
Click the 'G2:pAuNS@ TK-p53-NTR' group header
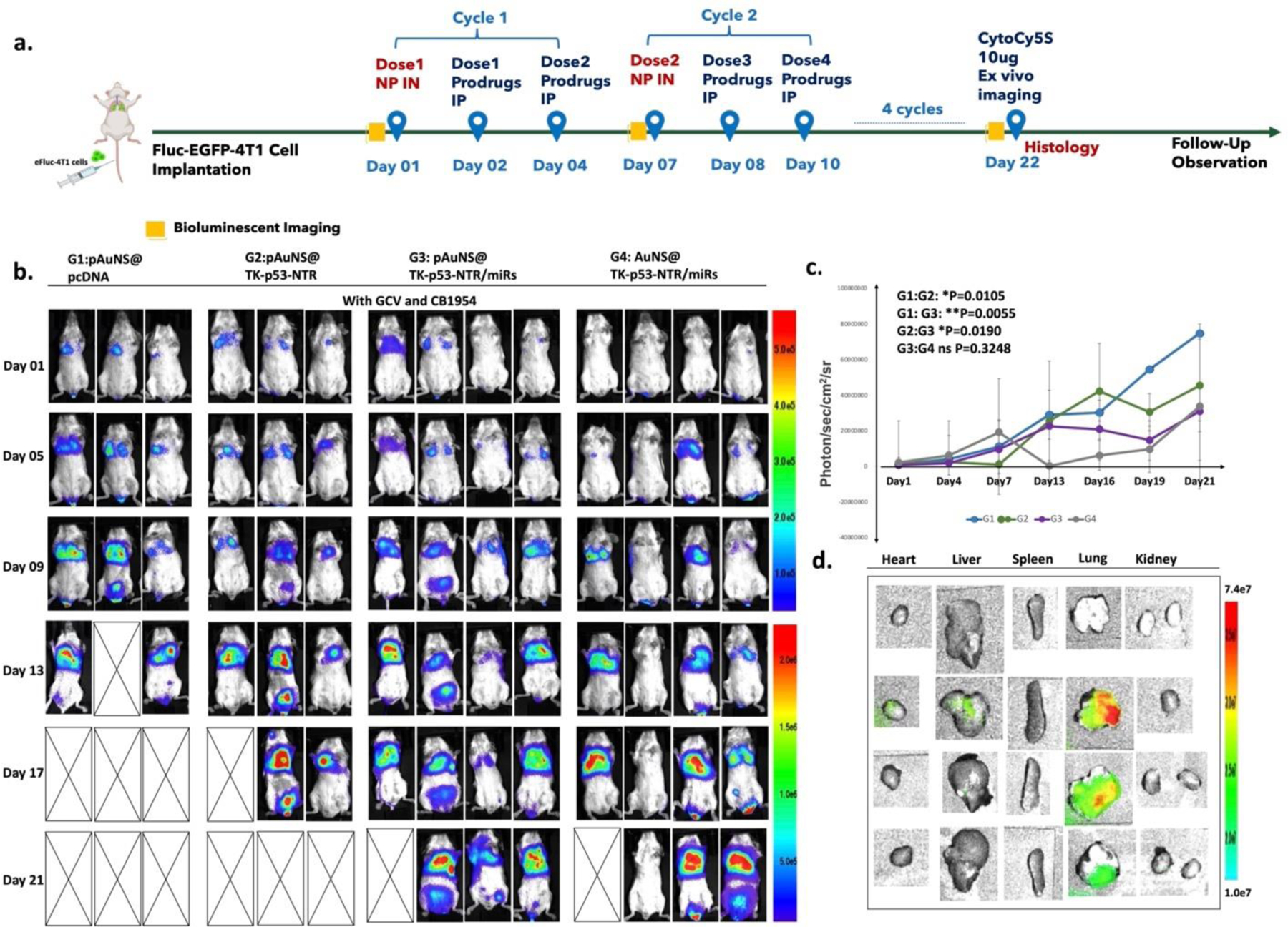tap(282, 265)
